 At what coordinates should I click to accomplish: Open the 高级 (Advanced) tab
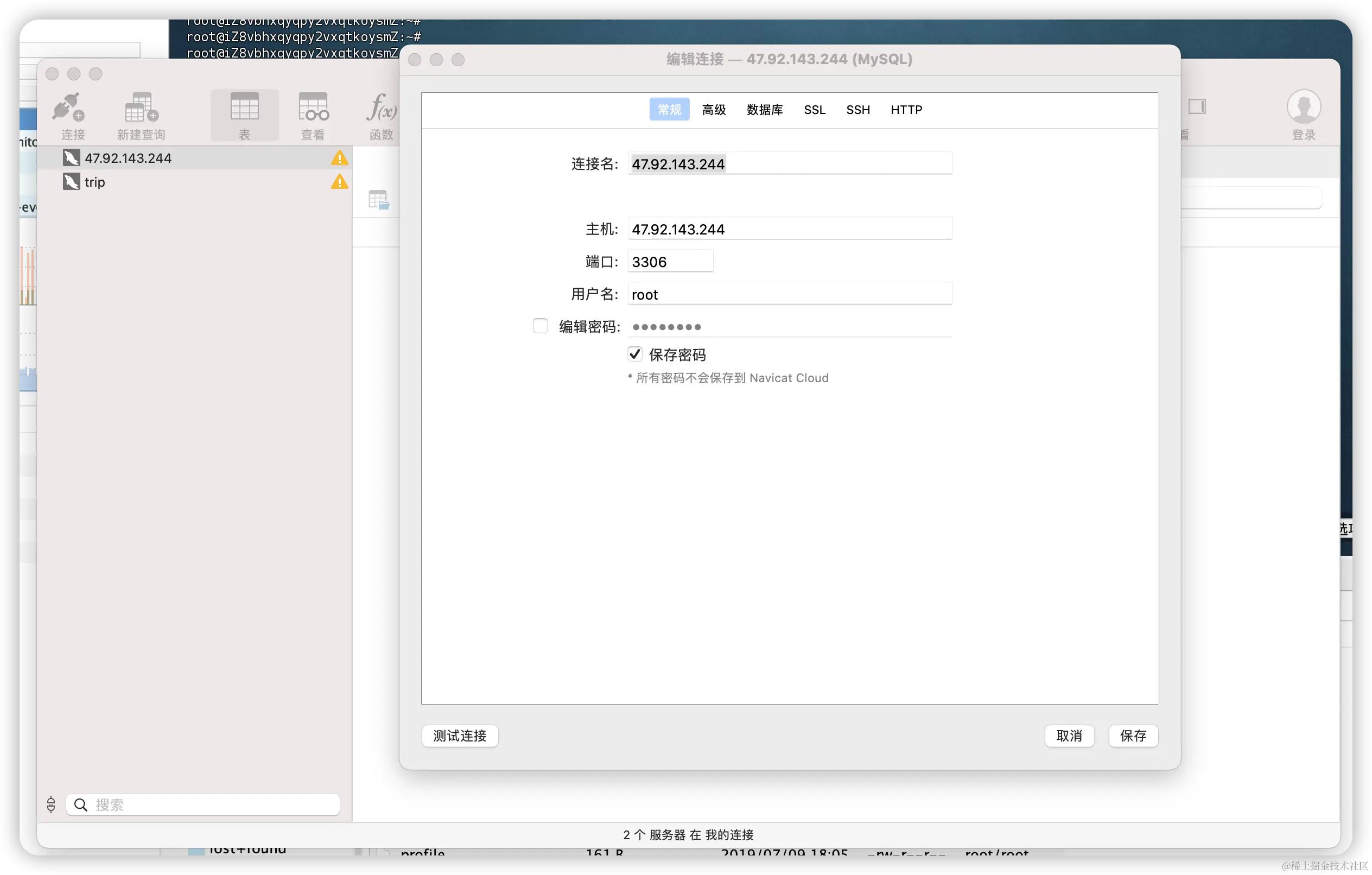[713, 110]
